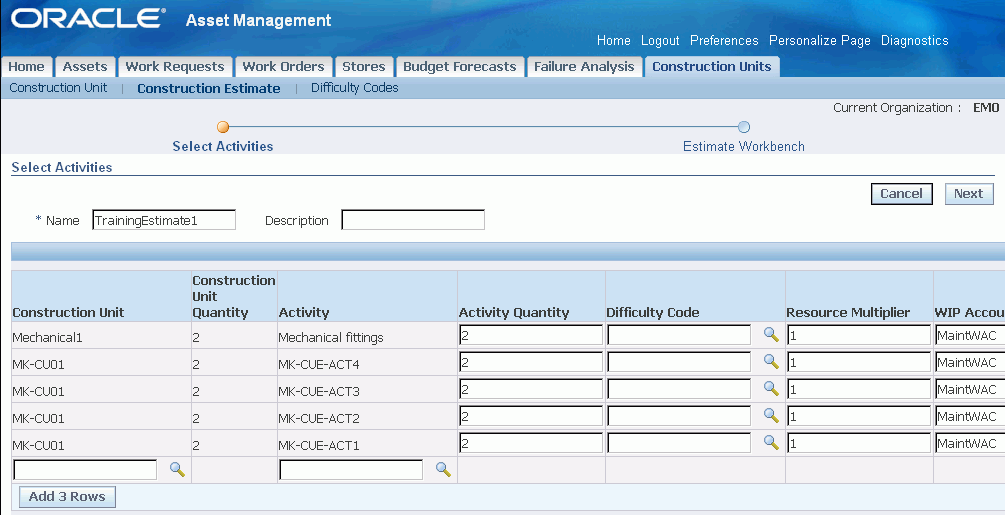Go to Difficulty Codes subtab
This screenshot has height=515, width=1005.
354,88
